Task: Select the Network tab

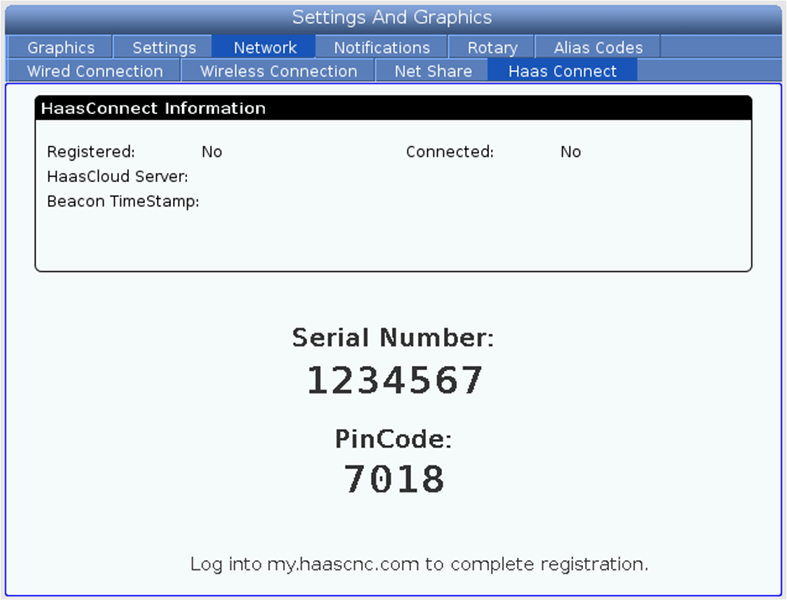Action: click(x=265, y=47)
